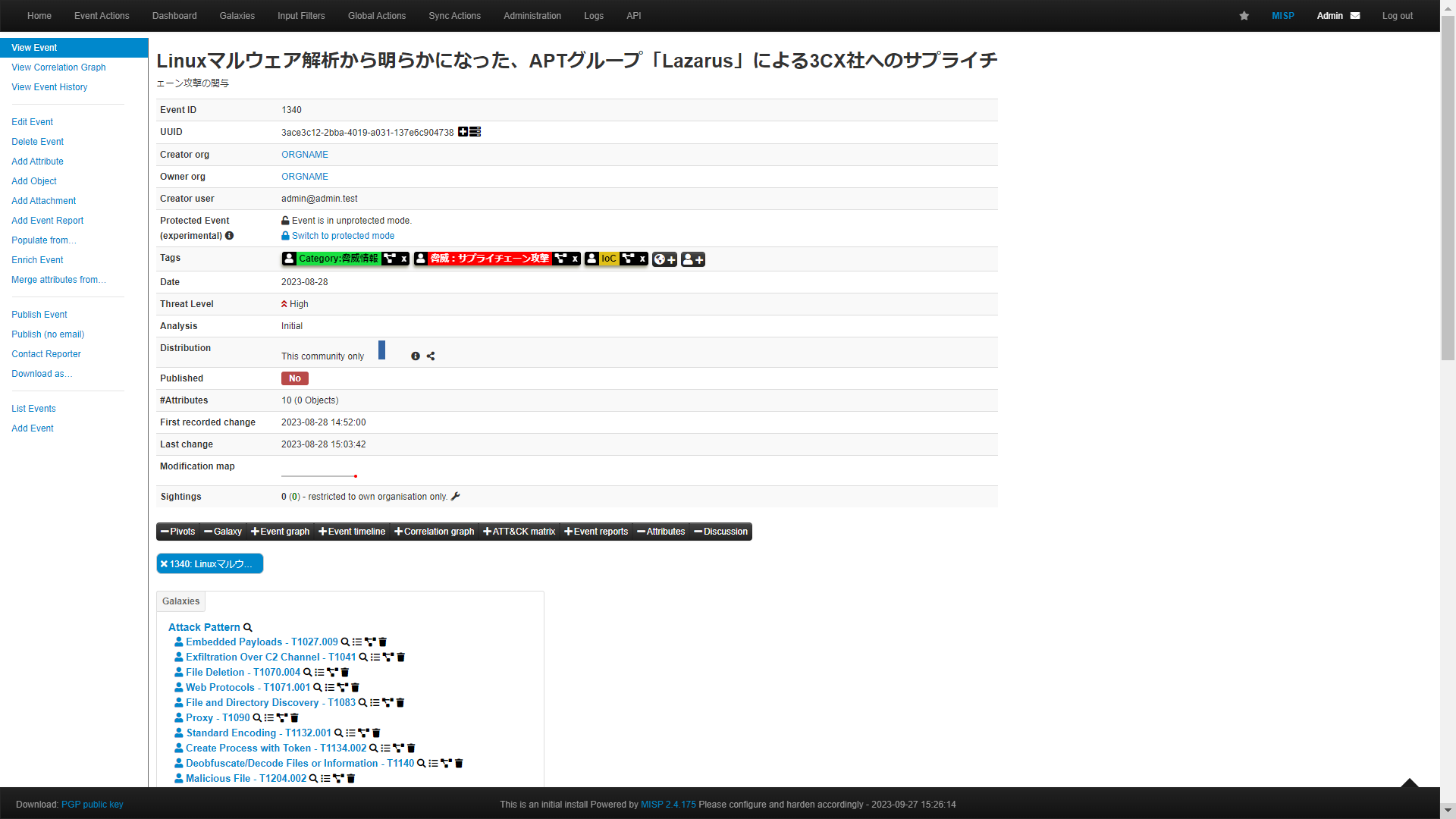
Task: Open the Download as… options
Action: (x=42, y=374)
